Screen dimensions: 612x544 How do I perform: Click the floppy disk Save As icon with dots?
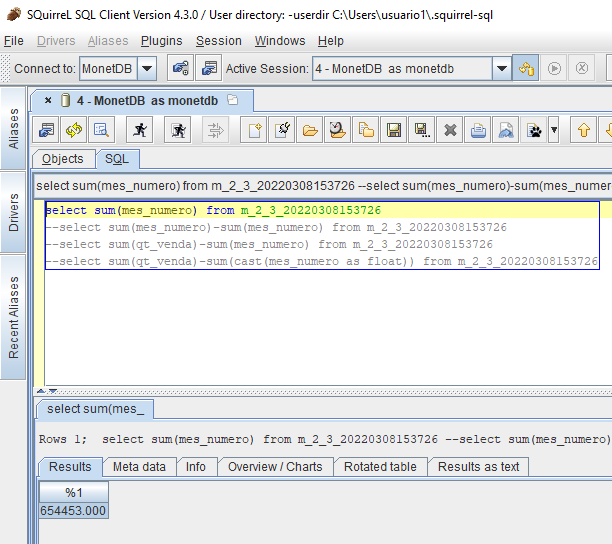422,130
